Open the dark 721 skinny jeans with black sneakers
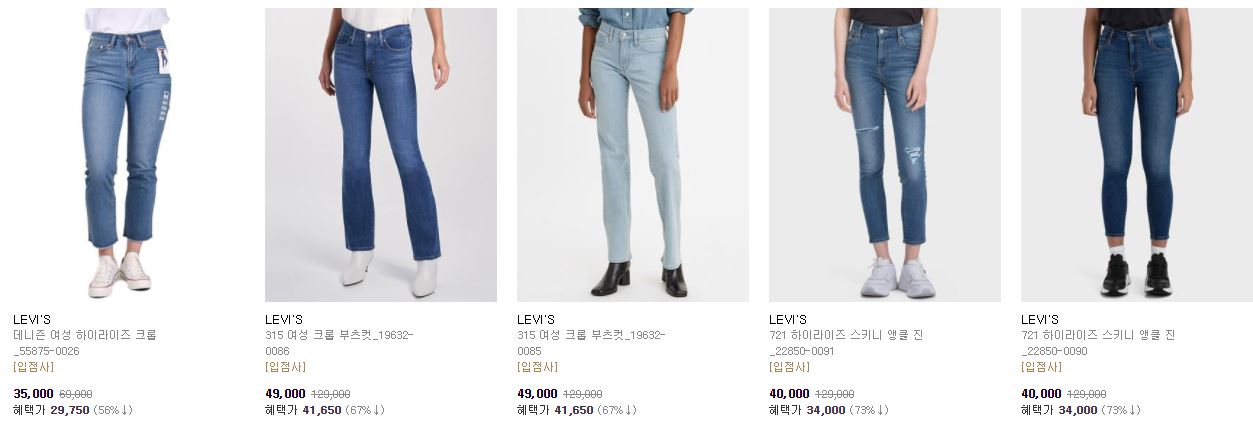 [1136, 155]
